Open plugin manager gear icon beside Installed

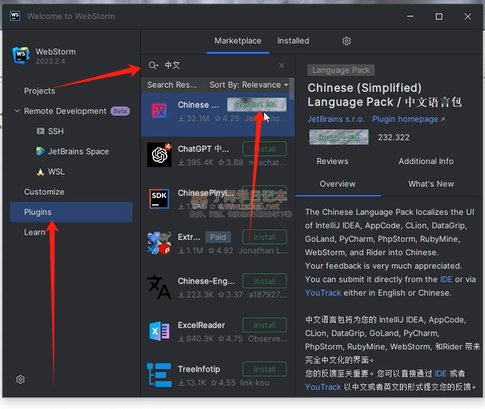coord(347,41)
